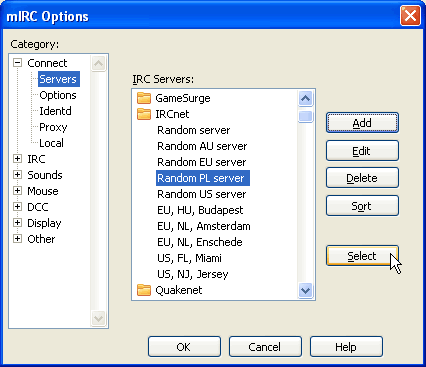The image size is (426, 367).
Task: Select the Display tree label
Action: [44, 223]
